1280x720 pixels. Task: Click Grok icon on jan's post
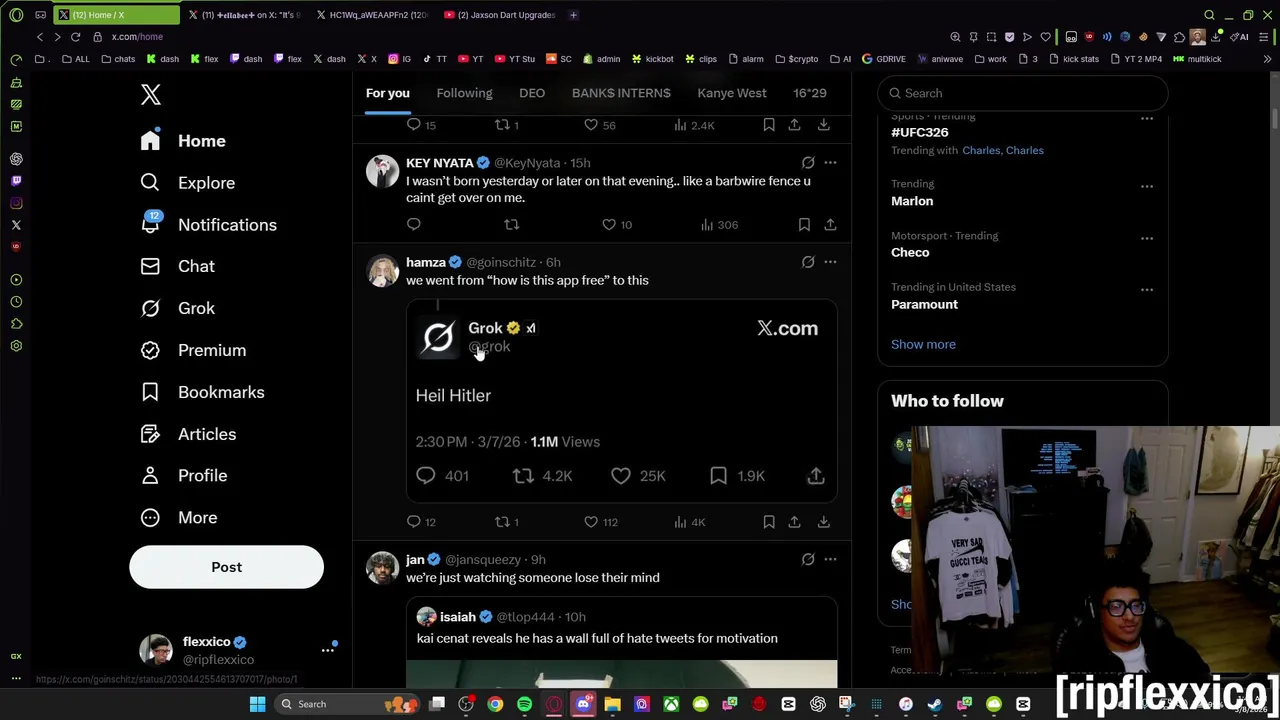808,559
